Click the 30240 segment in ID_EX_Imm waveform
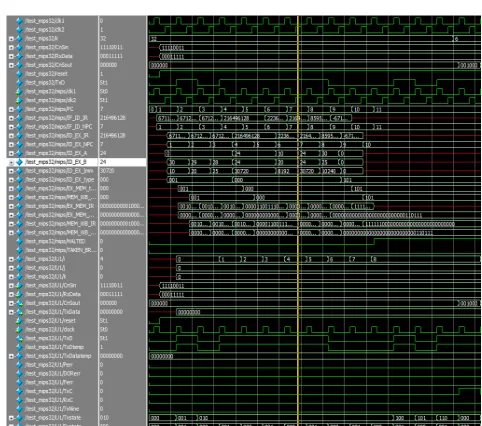Screen dimensions: 482x426 tap(330, 171)
